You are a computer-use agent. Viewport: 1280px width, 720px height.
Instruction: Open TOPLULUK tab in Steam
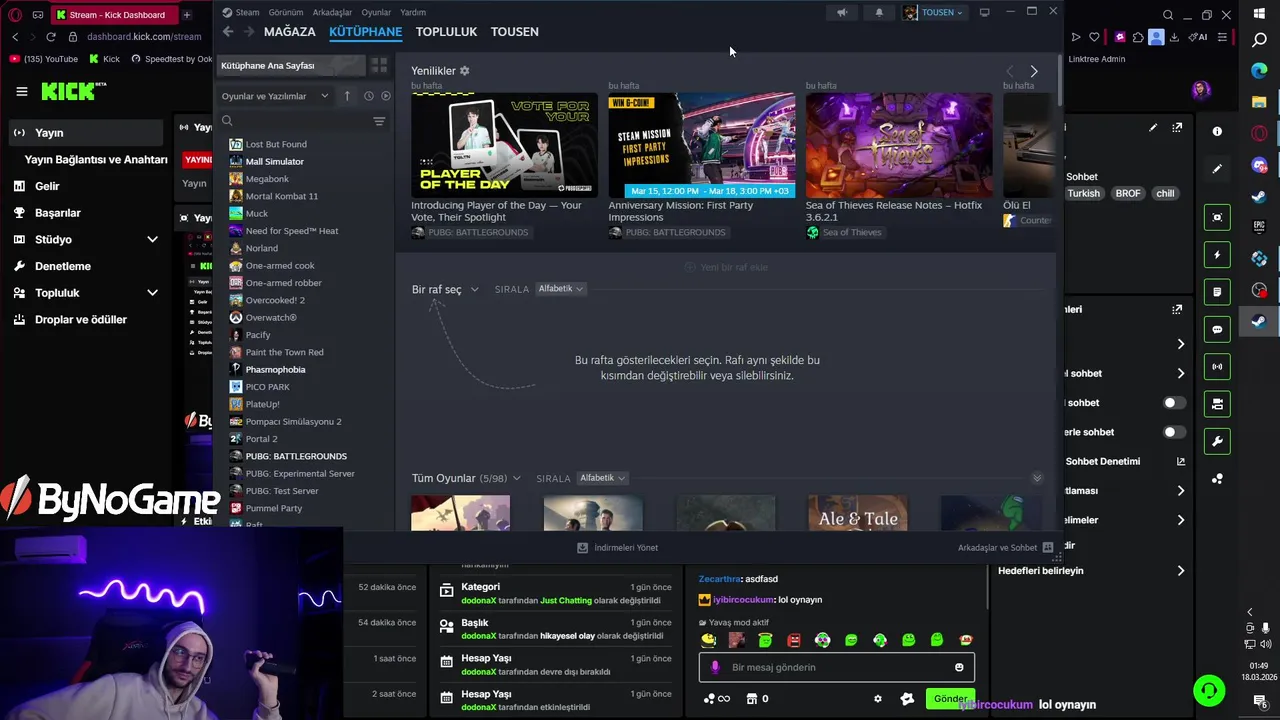(x=446, y=32)
